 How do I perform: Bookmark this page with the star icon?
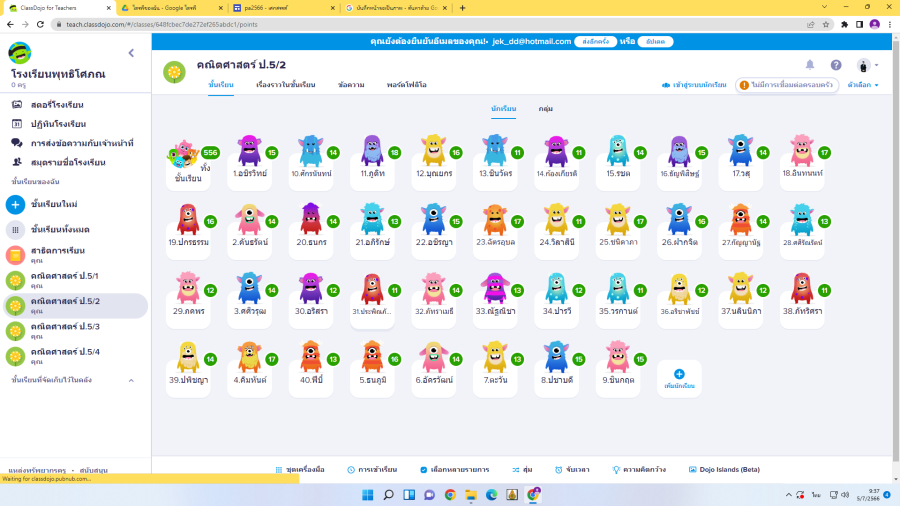(826, 25)
